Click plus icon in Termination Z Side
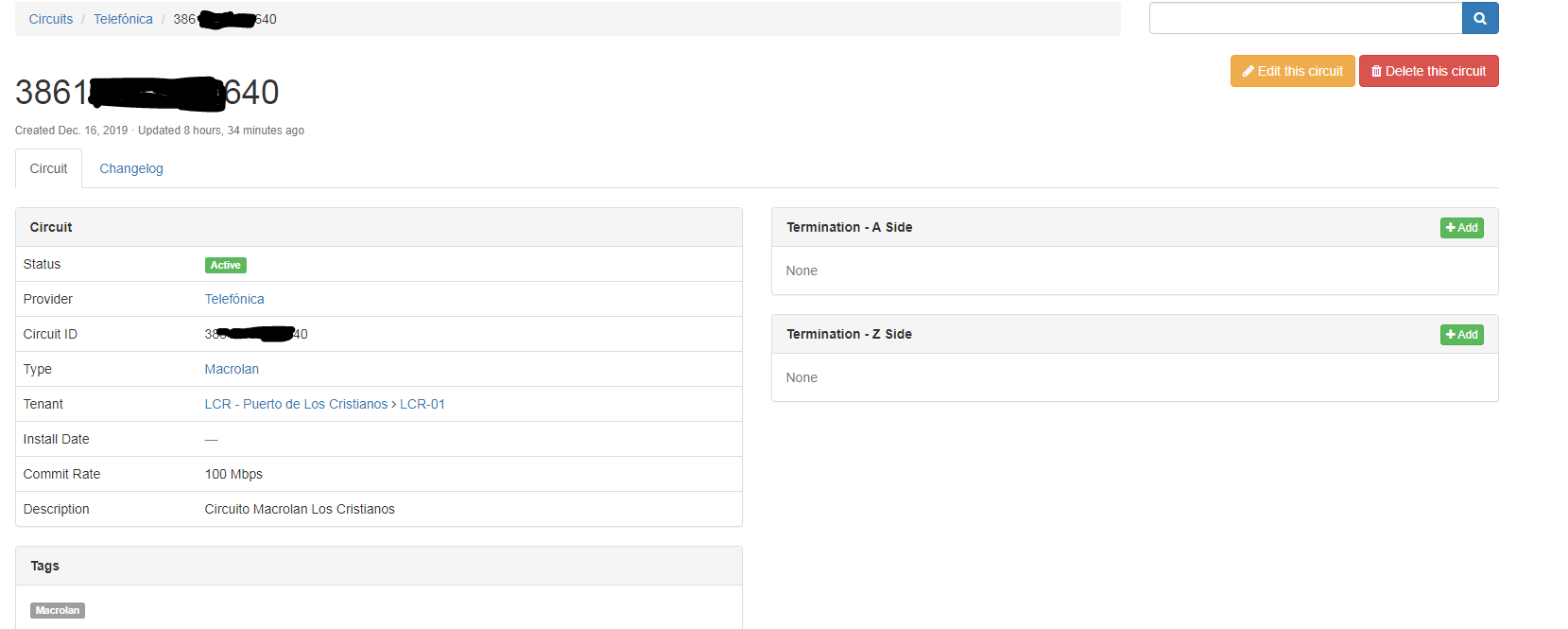Viewport: 1568px width, 629px height. [1451, 335]
